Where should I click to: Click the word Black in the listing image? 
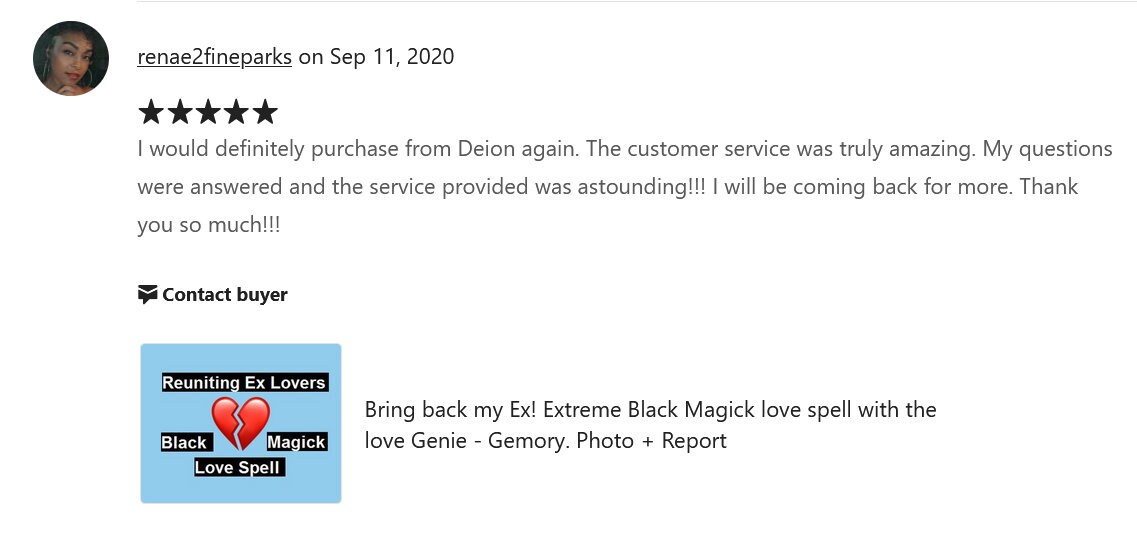[186, 442]
